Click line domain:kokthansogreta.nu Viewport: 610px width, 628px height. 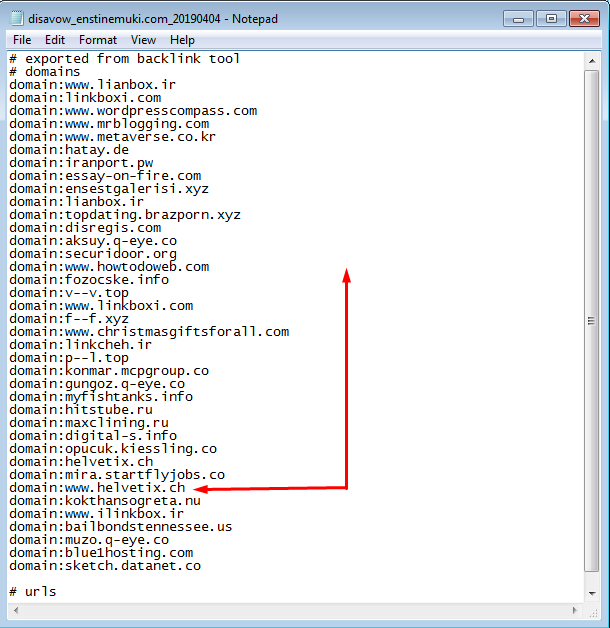tap(105, 501)
